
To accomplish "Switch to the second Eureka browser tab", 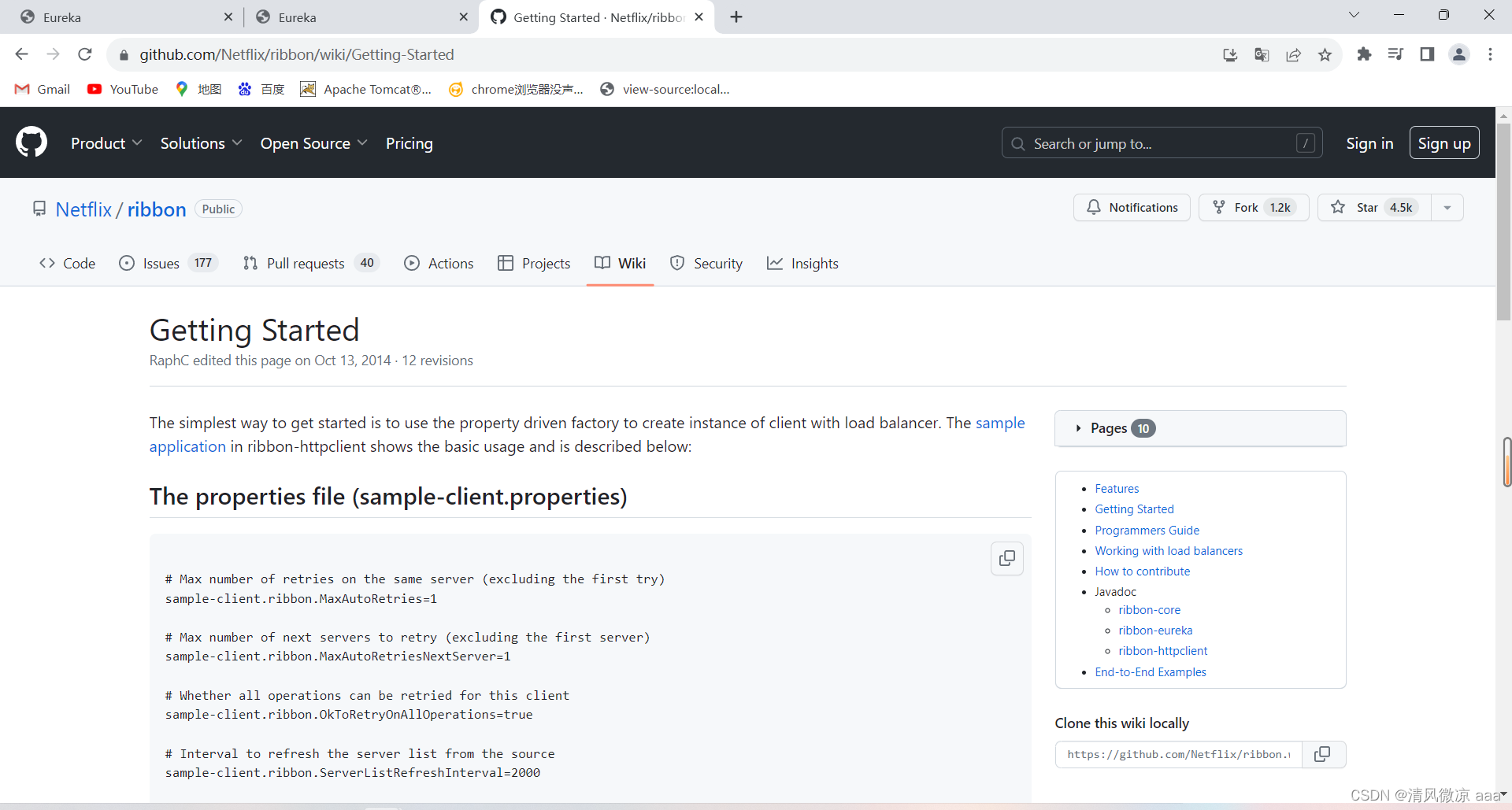I will (x=361, y=17).
